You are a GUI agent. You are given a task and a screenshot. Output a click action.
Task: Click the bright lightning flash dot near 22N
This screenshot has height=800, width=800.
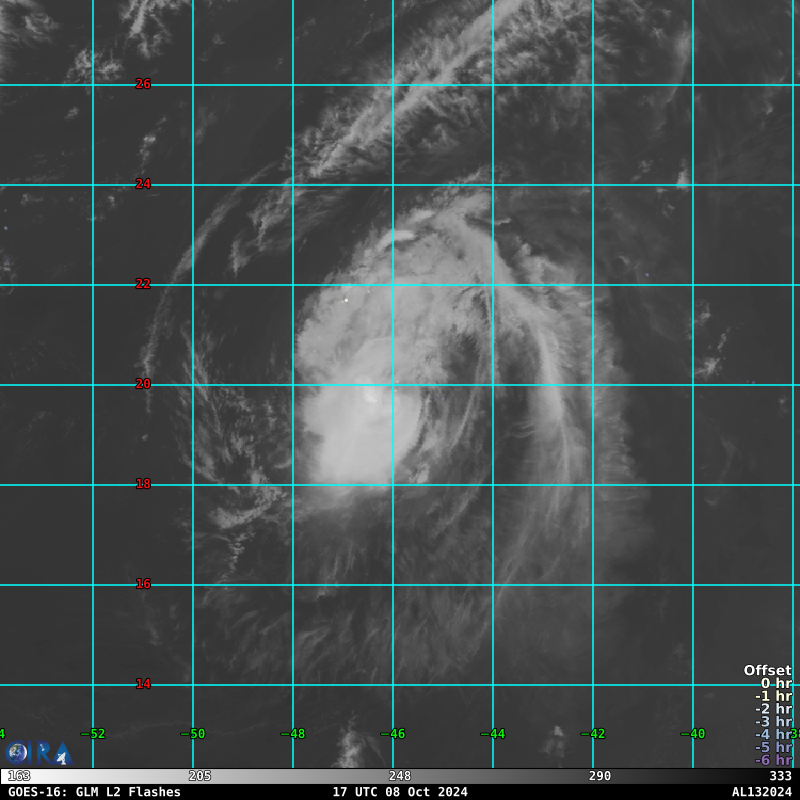click(x=346, y=301)
